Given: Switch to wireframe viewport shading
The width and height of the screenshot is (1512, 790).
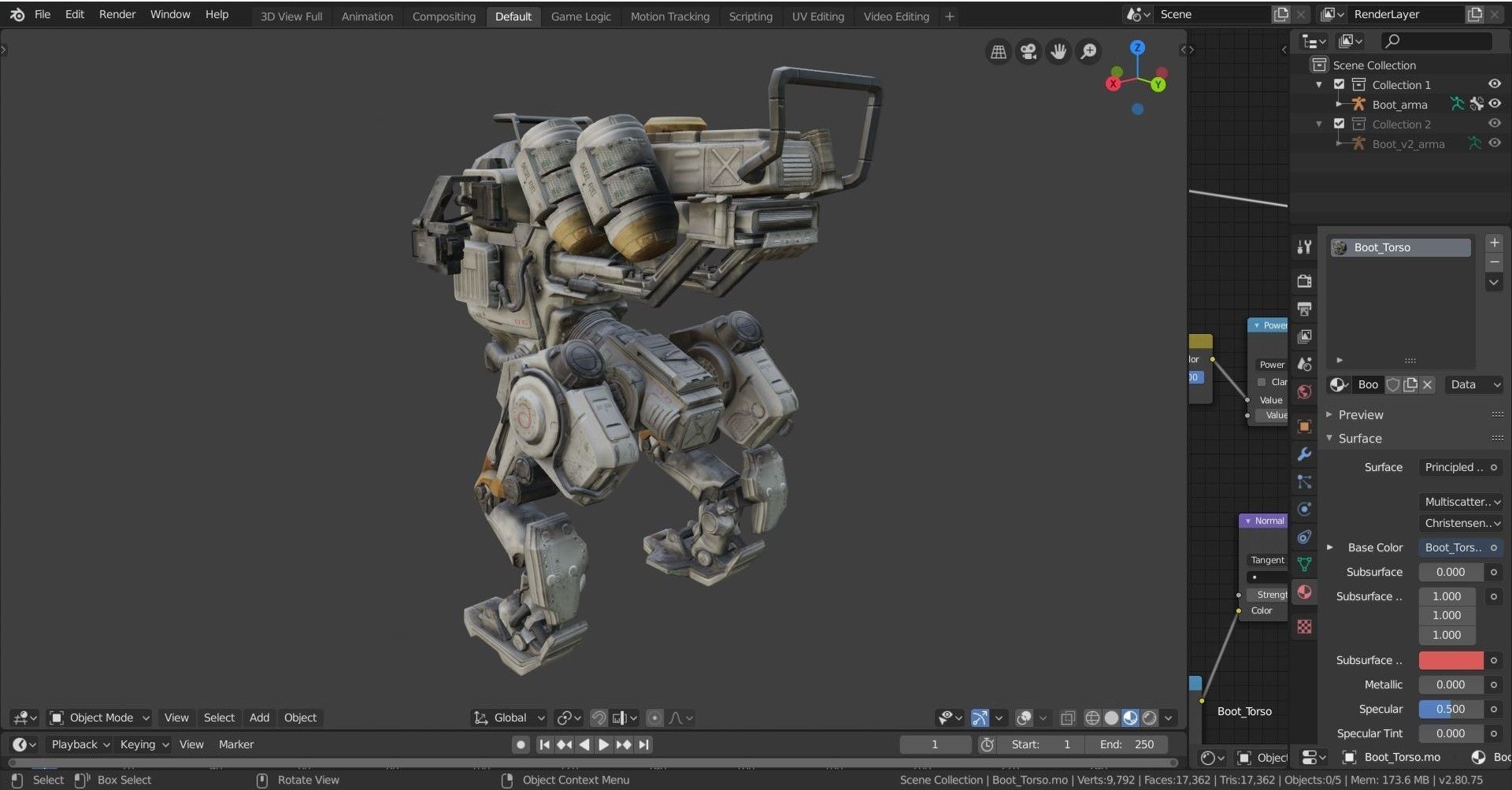Looking at the screenshot, I should 1092,718.
